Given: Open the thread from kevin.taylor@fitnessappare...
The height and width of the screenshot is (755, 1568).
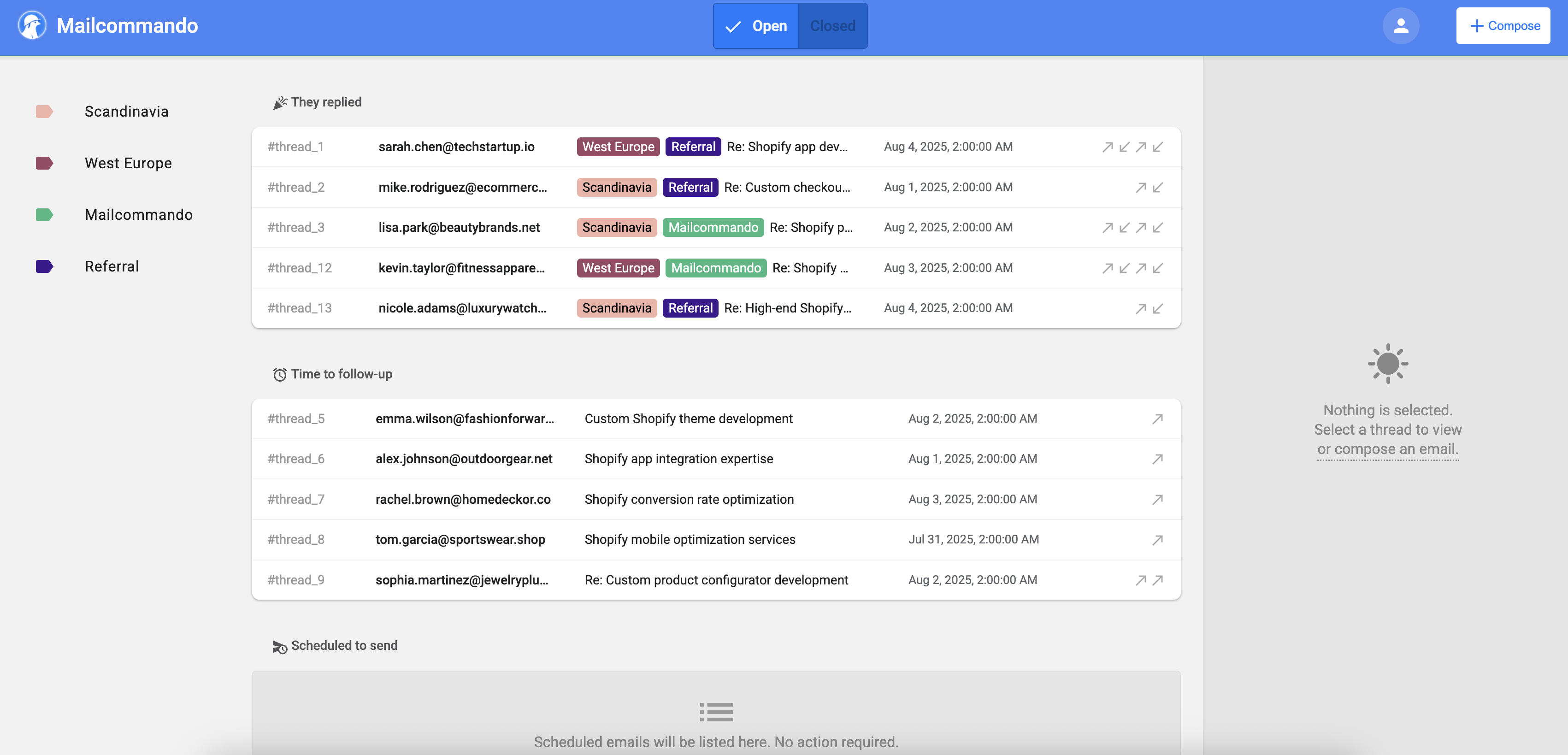Looking at the screenshot, I should click(716, 268).
